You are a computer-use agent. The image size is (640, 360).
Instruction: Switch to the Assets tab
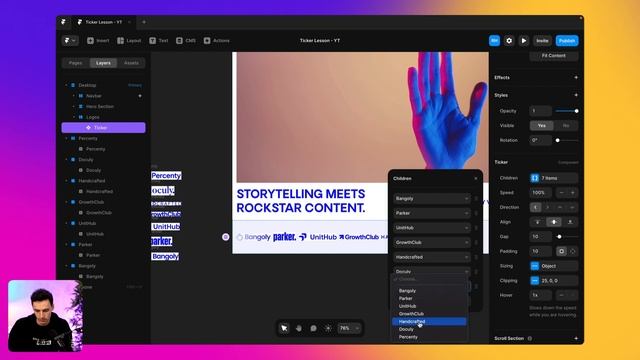(131, 63)
